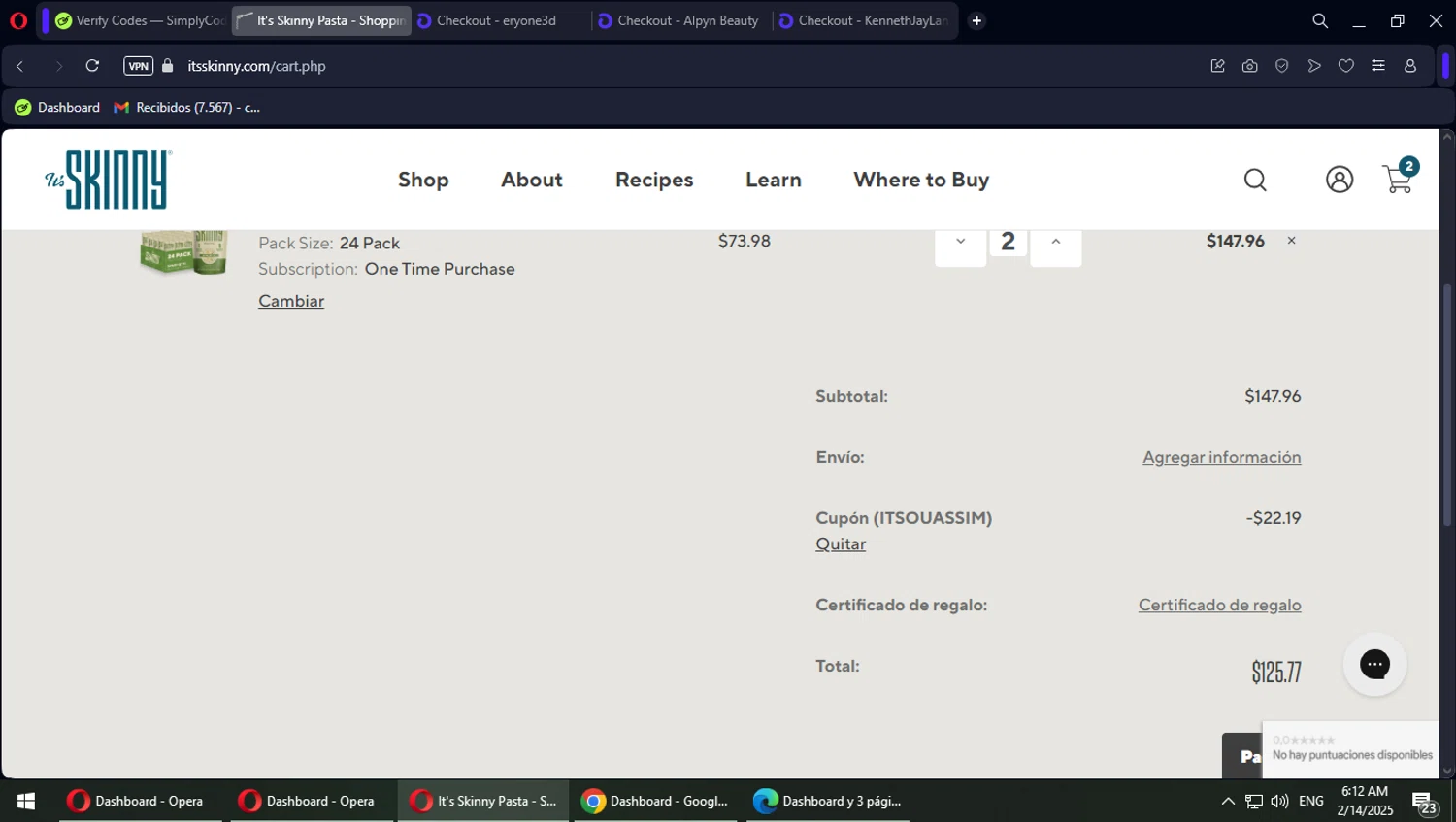Take a snapshot with camera icon
Image resolution: width=1456 pixels, height=822 pixels.
tap(1249, 66)
